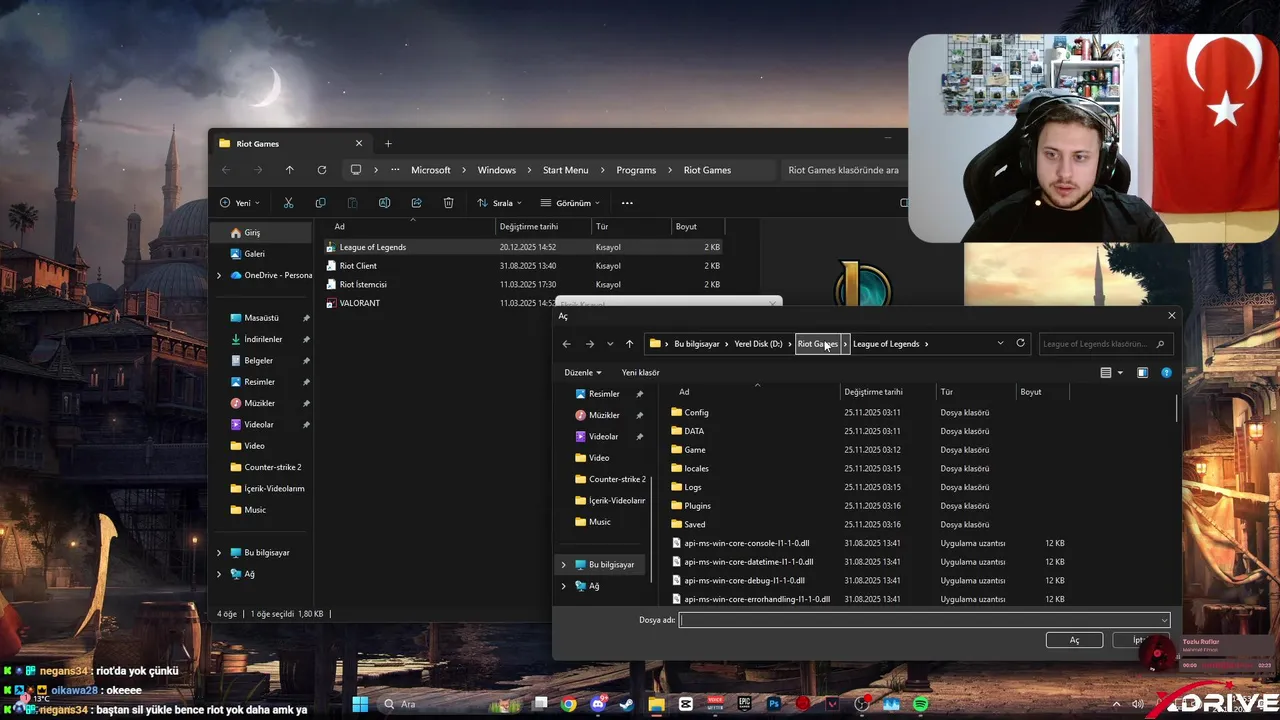Image resolution: width=1280 pixels, height=720 pixels.
Task: Sort by Boyut column in Aç dialog
Action: click(x=1042, y=392)
